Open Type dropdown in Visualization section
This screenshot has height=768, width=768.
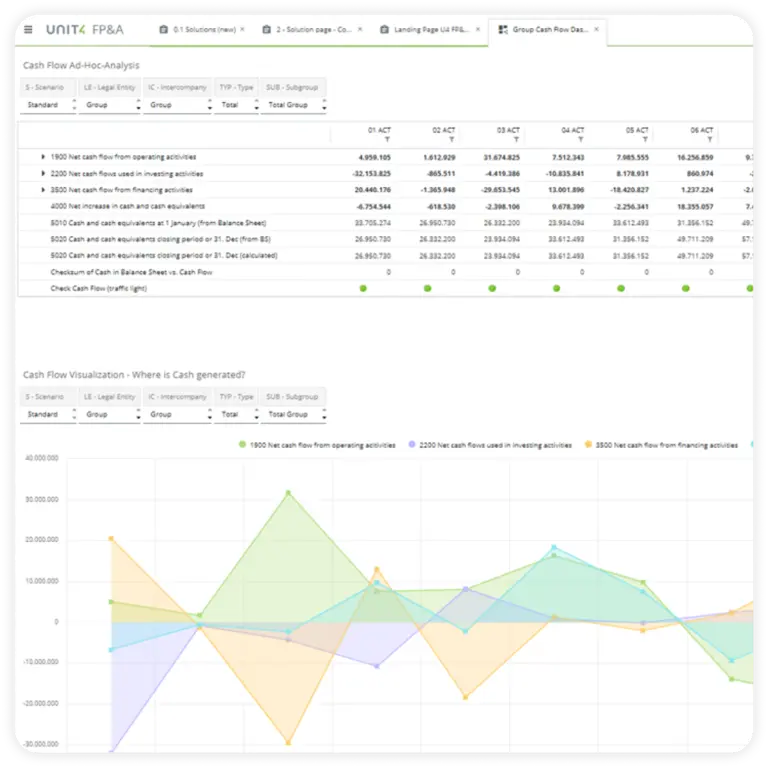(x=237, y=414)
